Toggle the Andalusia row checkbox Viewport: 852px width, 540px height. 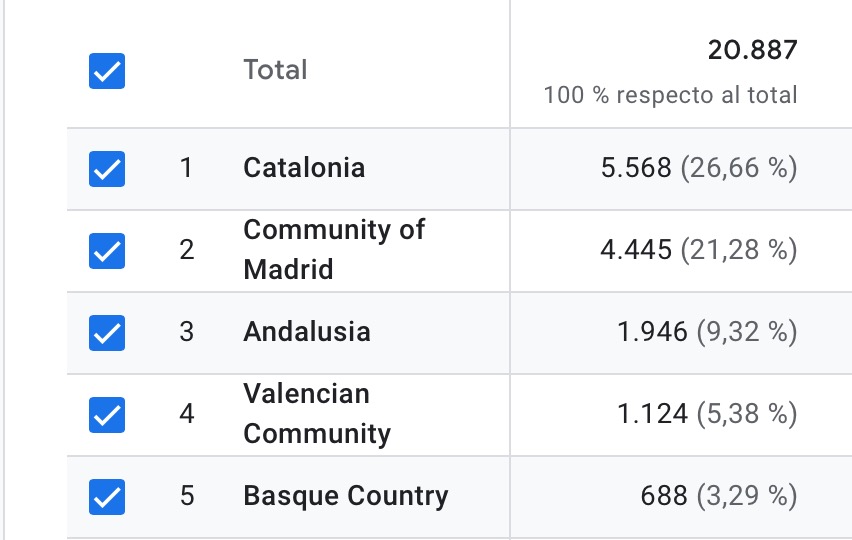(107, 332)
